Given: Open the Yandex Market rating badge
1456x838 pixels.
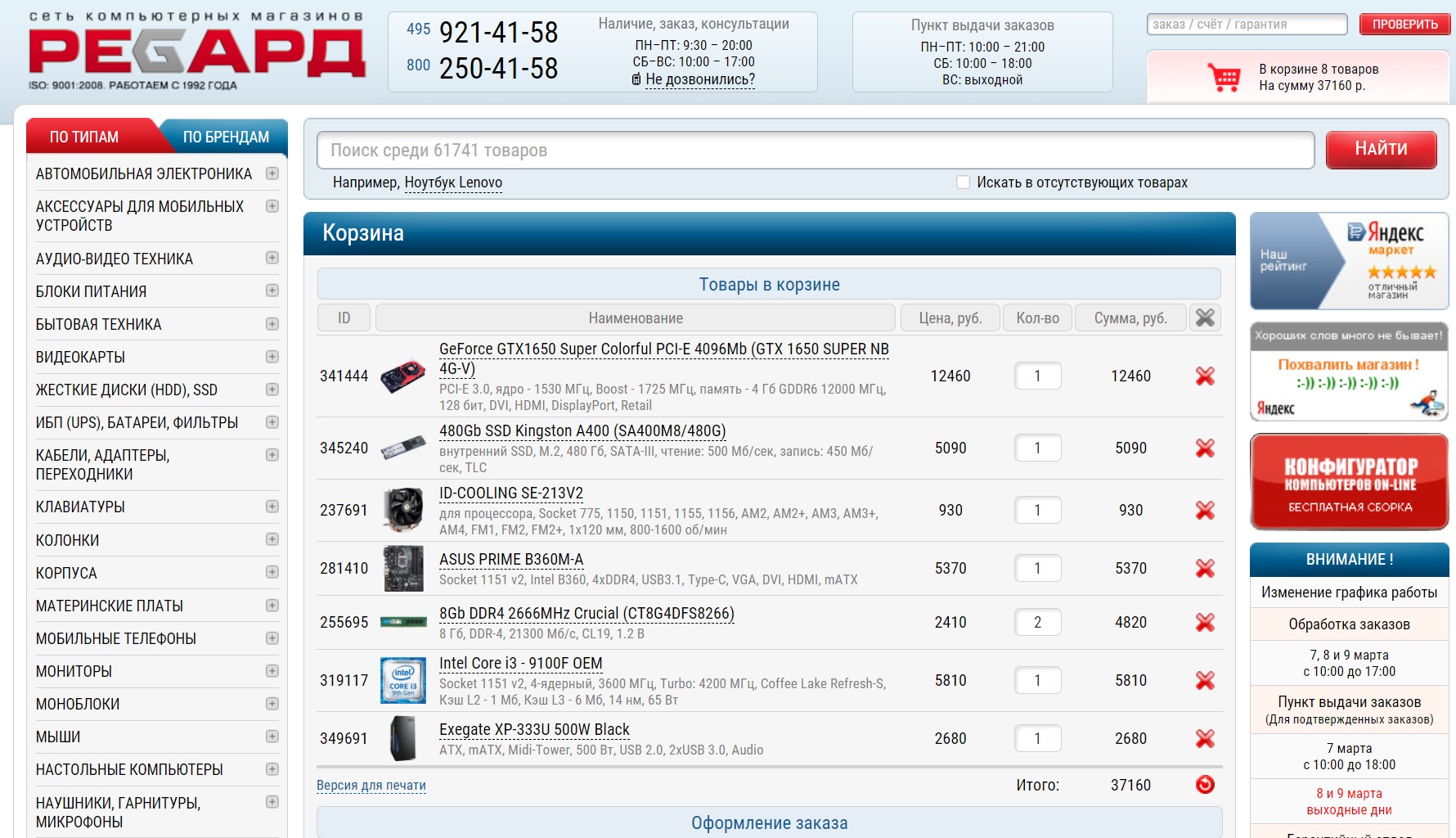Looking at the screenshot, I should click(1349, 261).
